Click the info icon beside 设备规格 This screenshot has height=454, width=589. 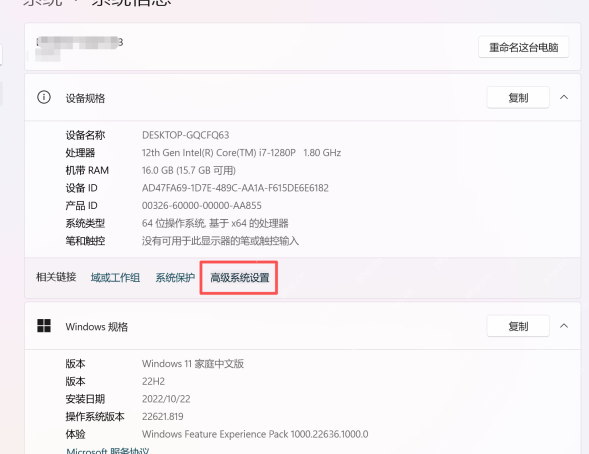click(44, 97)
